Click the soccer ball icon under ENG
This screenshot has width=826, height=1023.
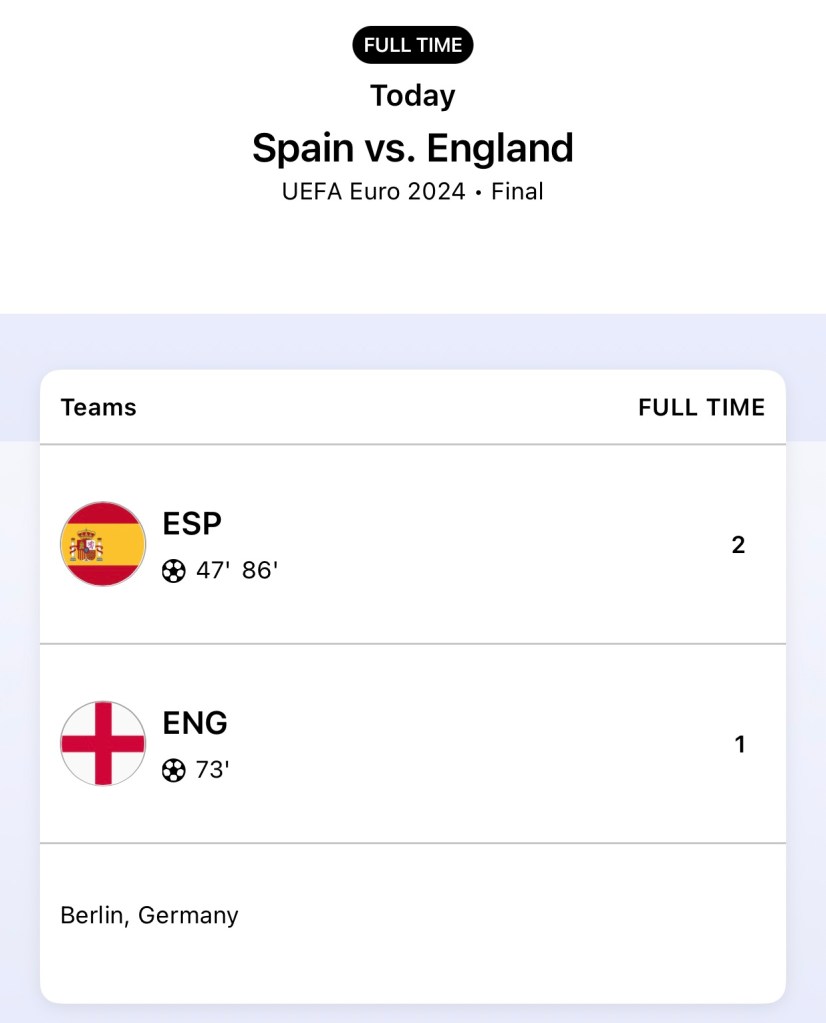click(x=174, y=770)
